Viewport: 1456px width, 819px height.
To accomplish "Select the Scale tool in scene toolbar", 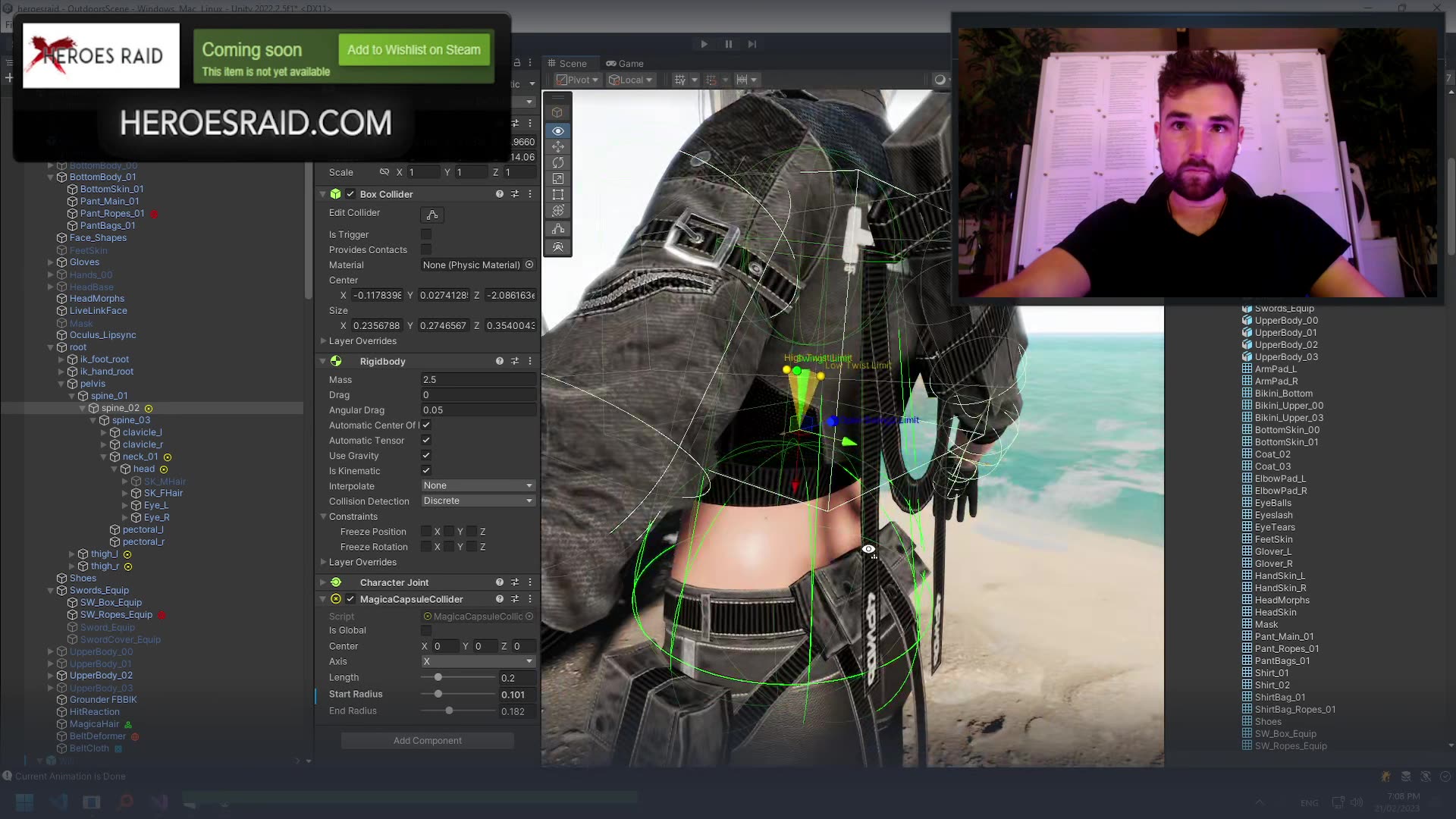I will (558, 178).
